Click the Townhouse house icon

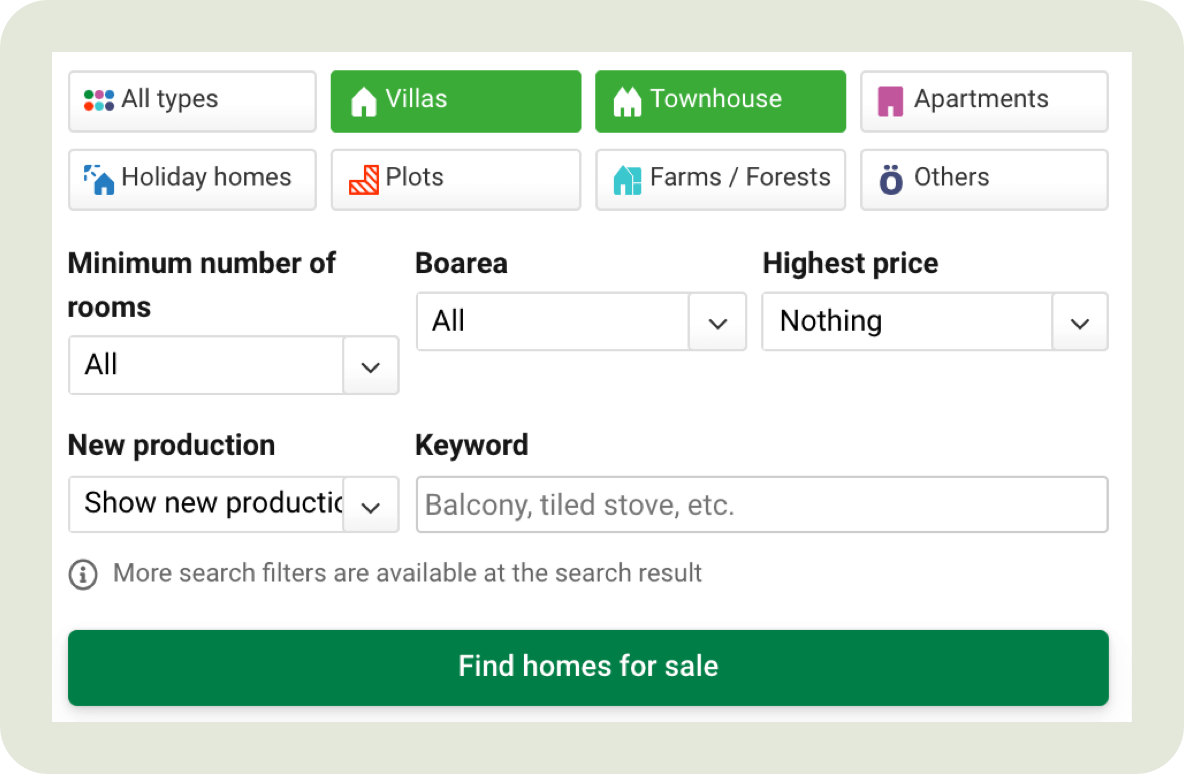pyautogui.click(x=629, y=99)
